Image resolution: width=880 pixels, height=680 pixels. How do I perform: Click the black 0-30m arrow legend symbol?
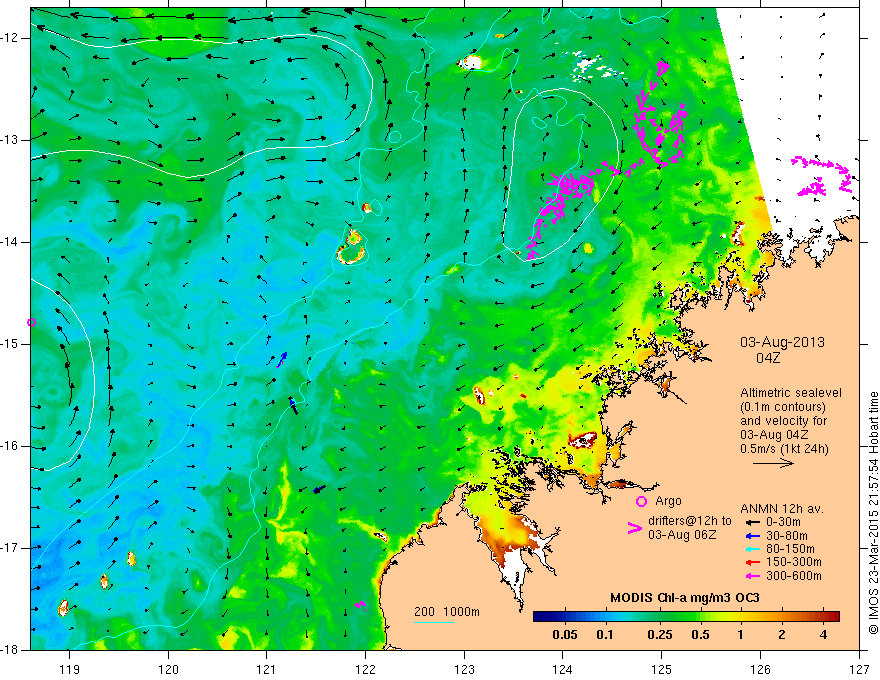coord(751,522)
